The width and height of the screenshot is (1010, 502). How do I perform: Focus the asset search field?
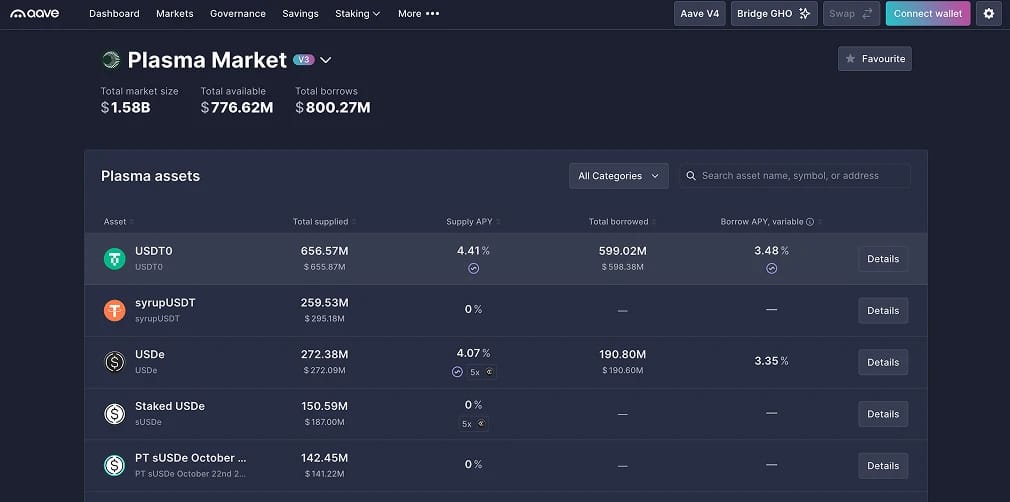point(795,176)
